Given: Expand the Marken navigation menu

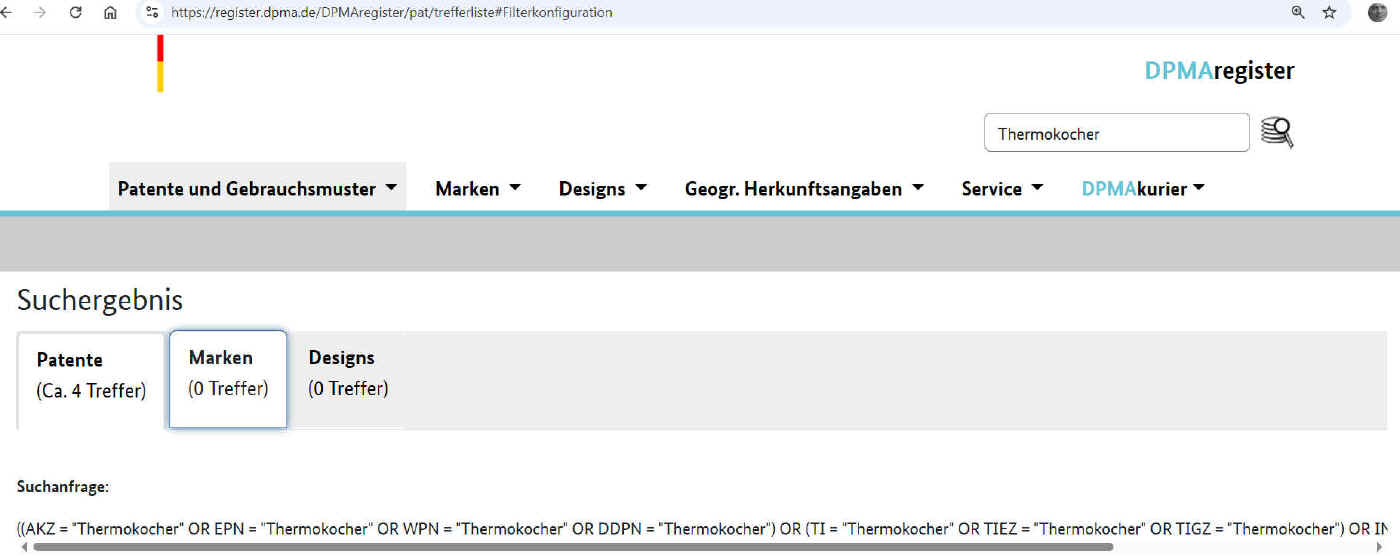Looking at the screenshot, I should [478, 188].
